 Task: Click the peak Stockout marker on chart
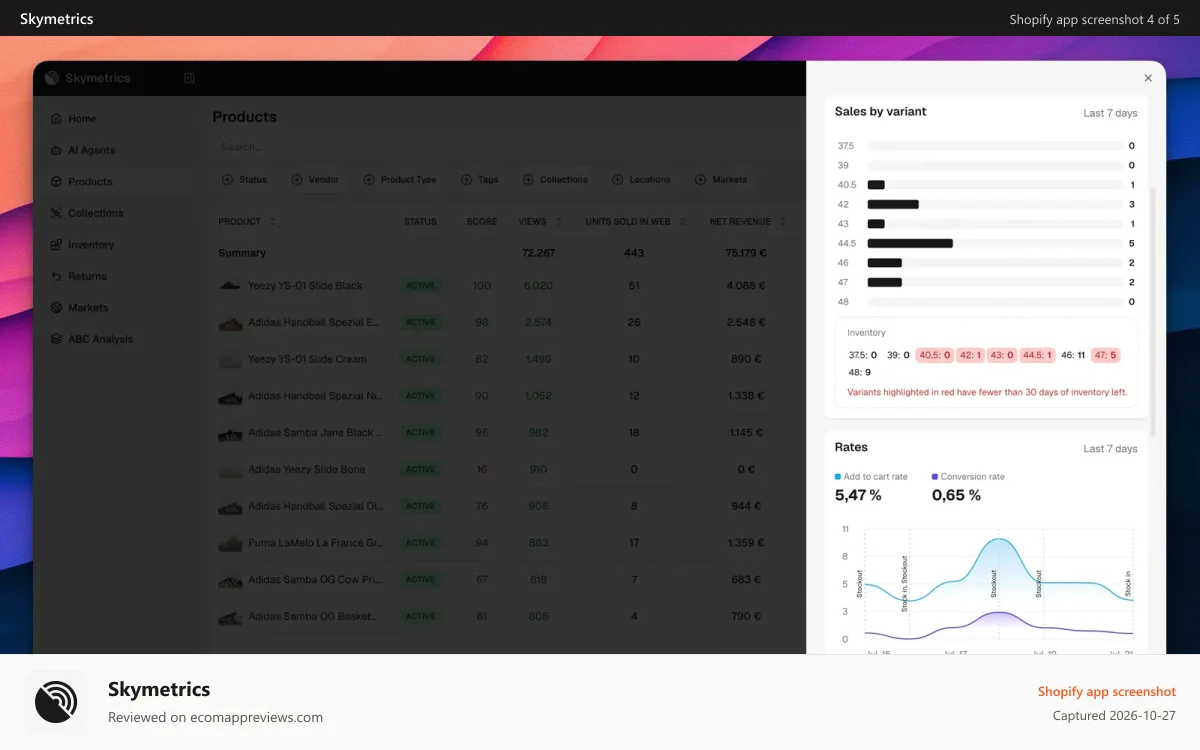pyautogui.click(x=994, y=583)
